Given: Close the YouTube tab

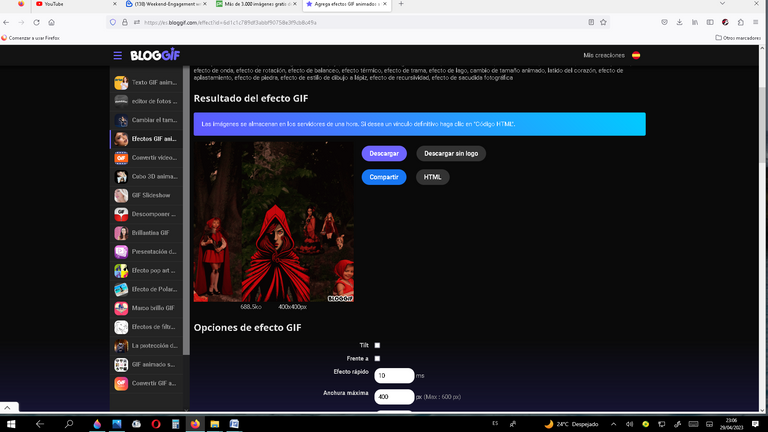Looking at the screenshot, I should tap(115, 4).
